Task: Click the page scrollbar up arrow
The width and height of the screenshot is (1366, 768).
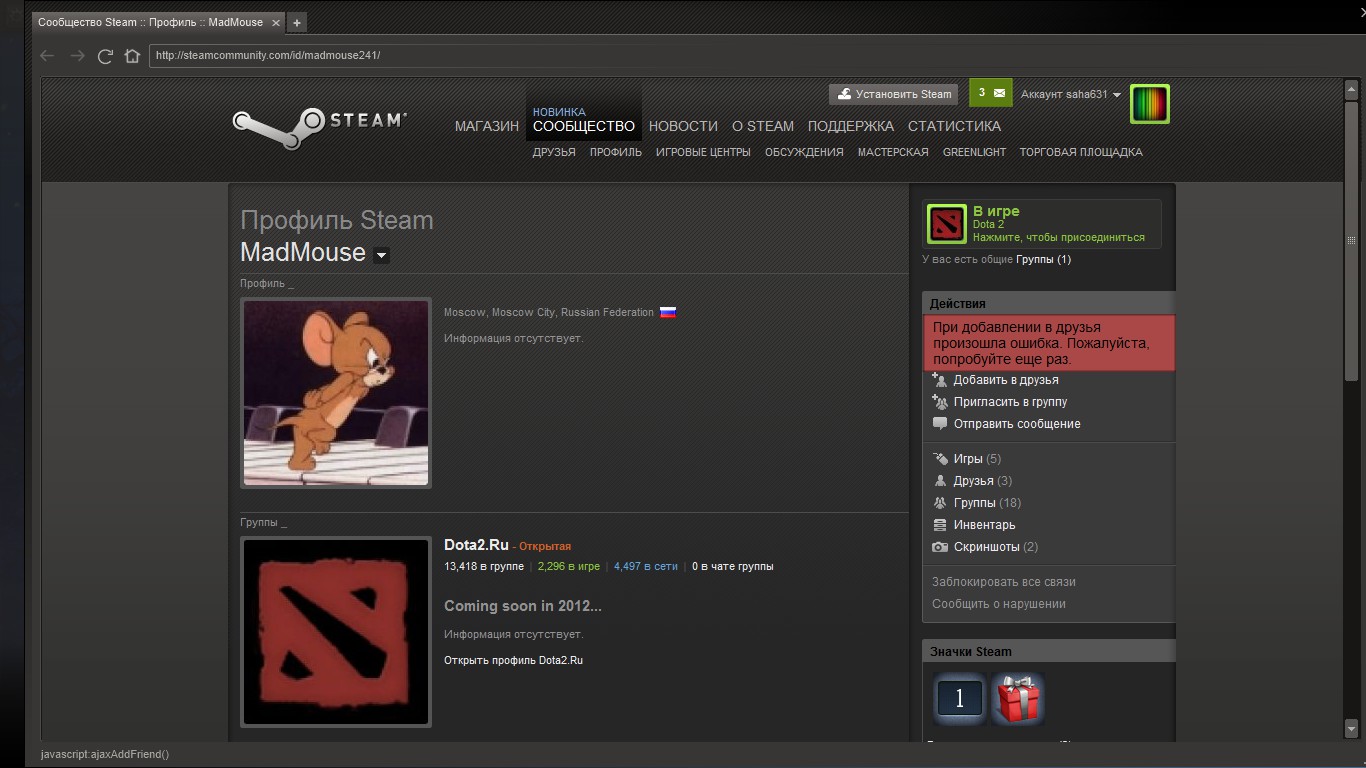Action: [x=1352, y=90]
